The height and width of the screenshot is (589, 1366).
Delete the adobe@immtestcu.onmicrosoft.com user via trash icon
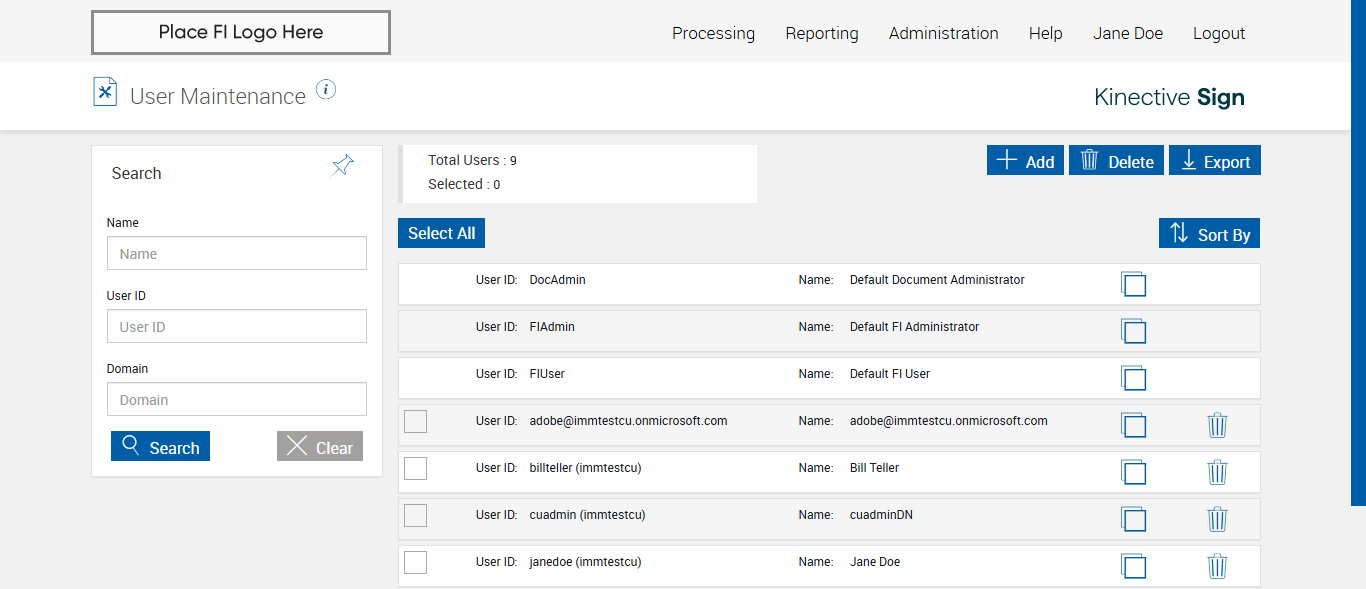coord(1217,425)
